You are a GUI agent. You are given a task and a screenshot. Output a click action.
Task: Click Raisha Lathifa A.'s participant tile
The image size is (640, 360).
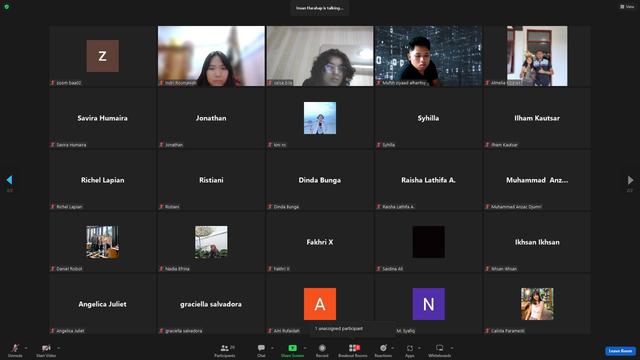click(429, 180)
